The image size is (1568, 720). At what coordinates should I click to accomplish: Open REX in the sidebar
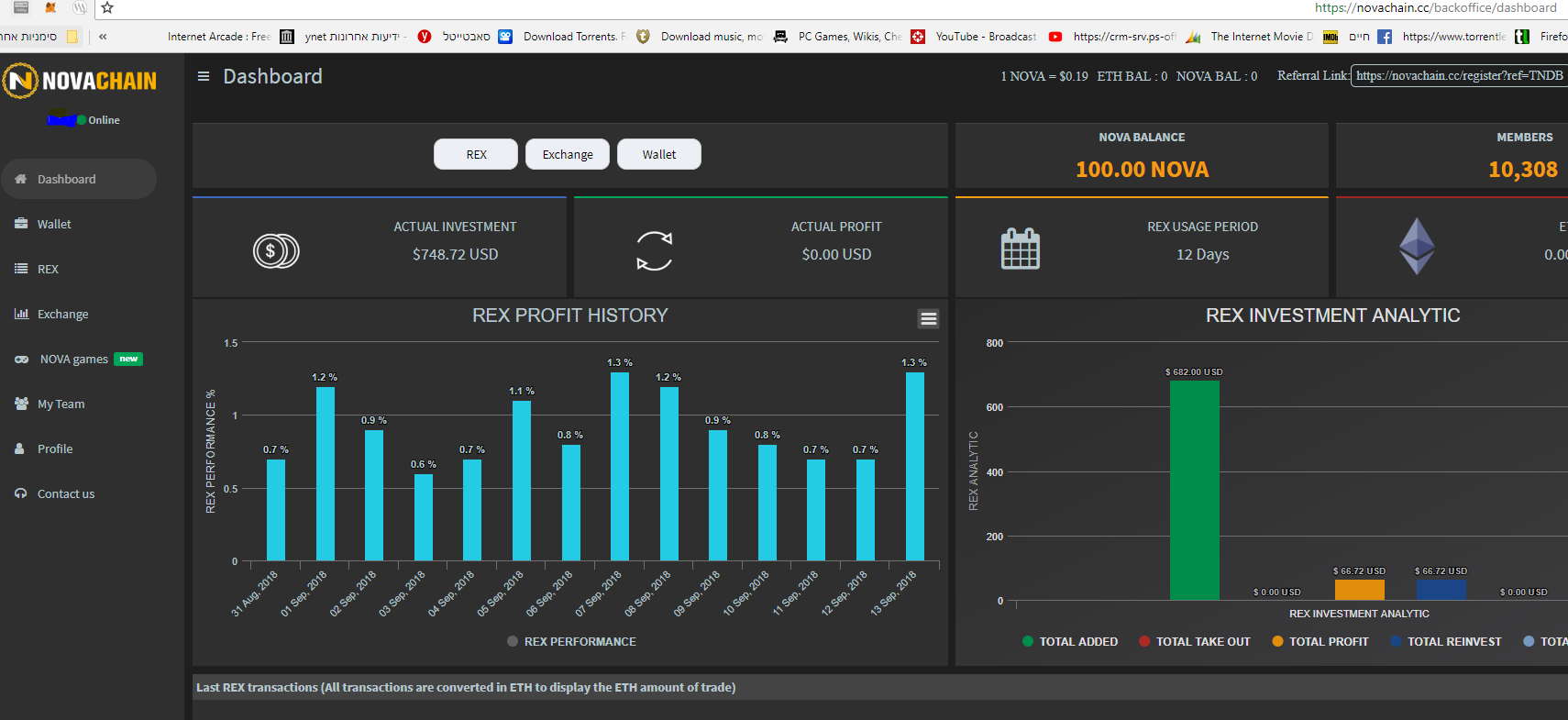click(x=79, y=269)
